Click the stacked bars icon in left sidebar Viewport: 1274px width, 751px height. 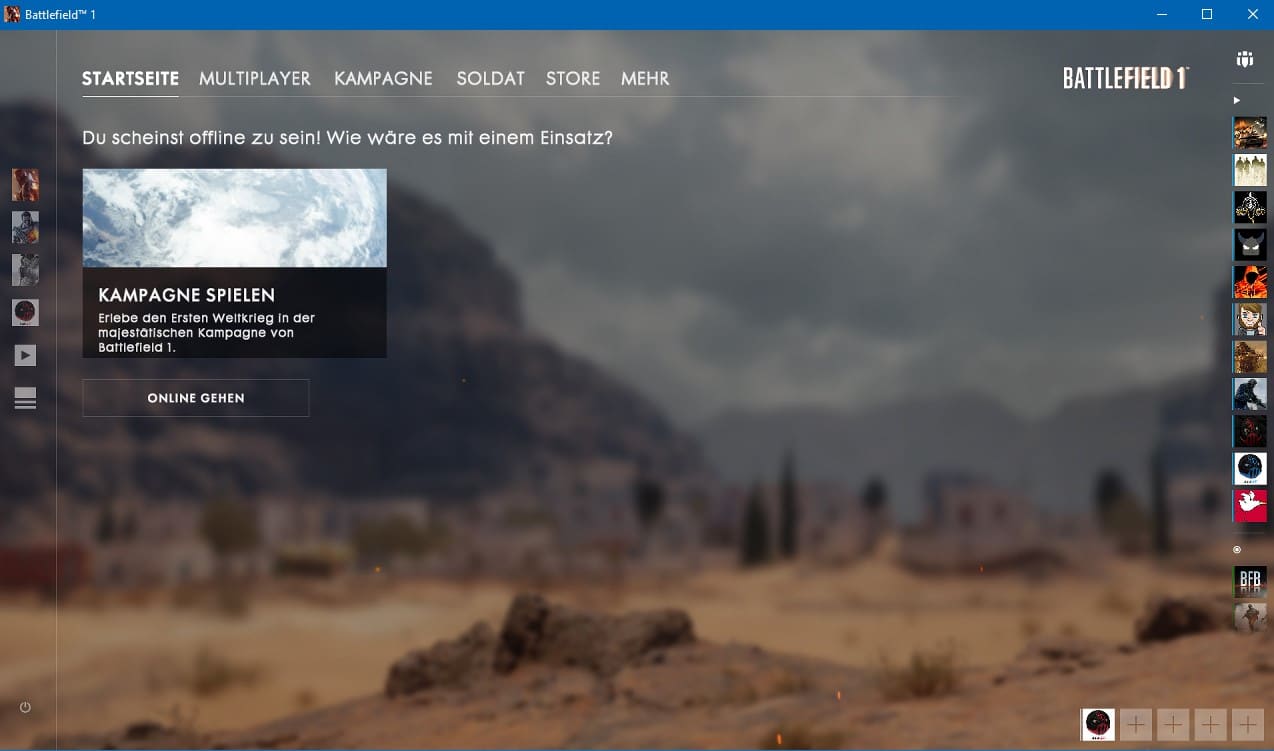25,398
